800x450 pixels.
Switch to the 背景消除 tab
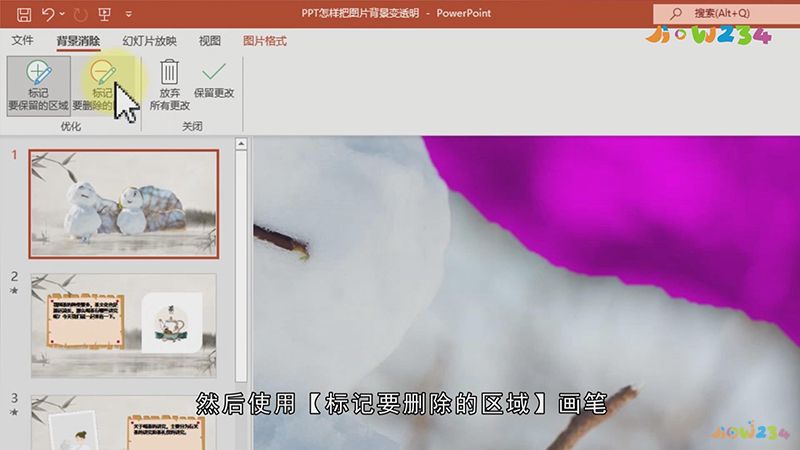pos(78,41)
